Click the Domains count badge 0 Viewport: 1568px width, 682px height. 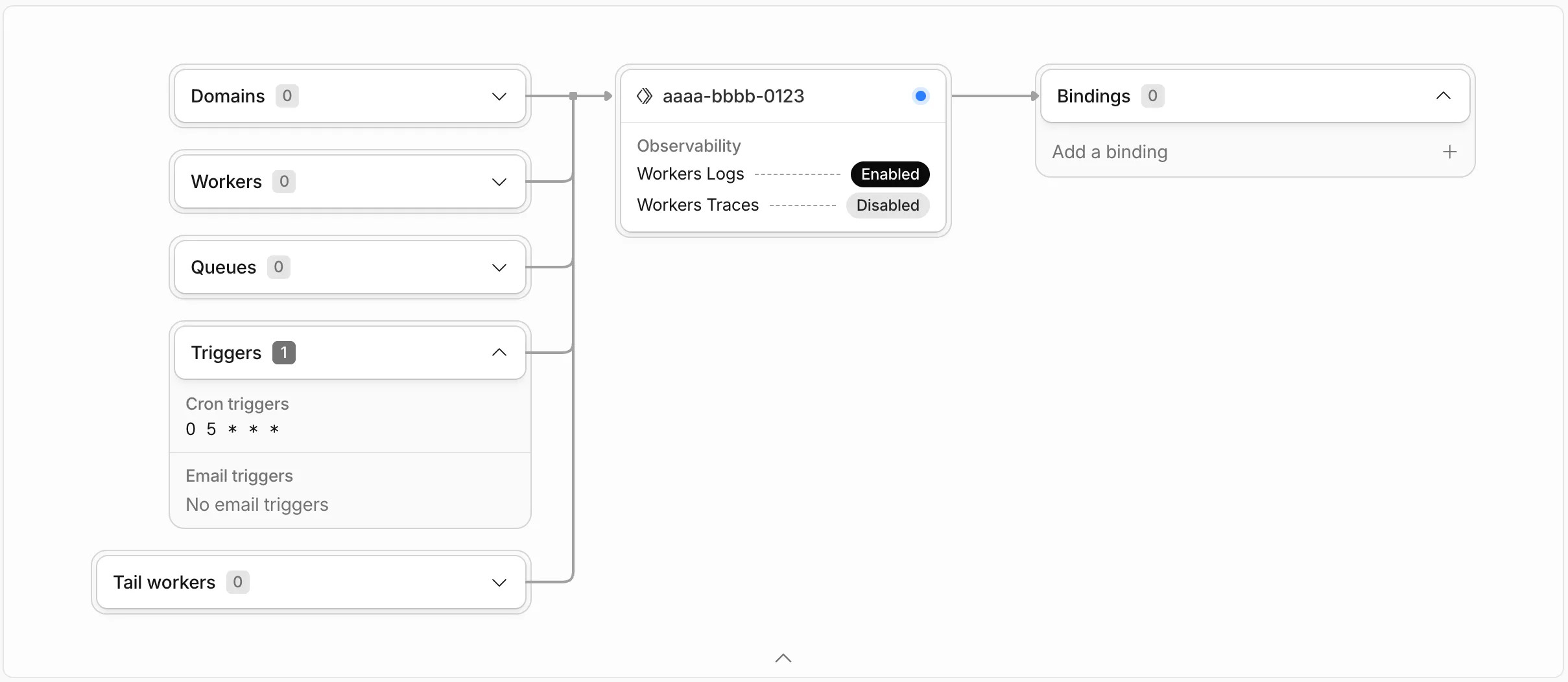click(x=287, y=96)
